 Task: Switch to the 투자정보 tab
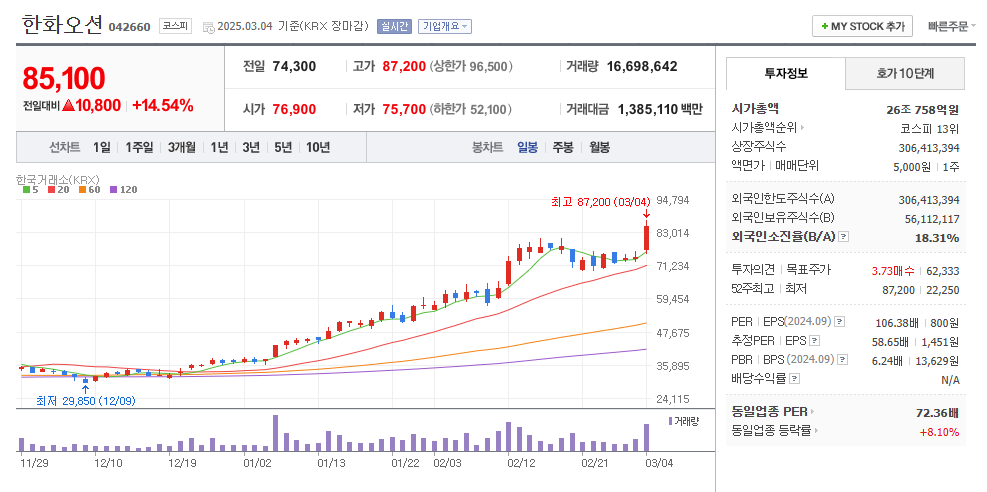(786, 73)
